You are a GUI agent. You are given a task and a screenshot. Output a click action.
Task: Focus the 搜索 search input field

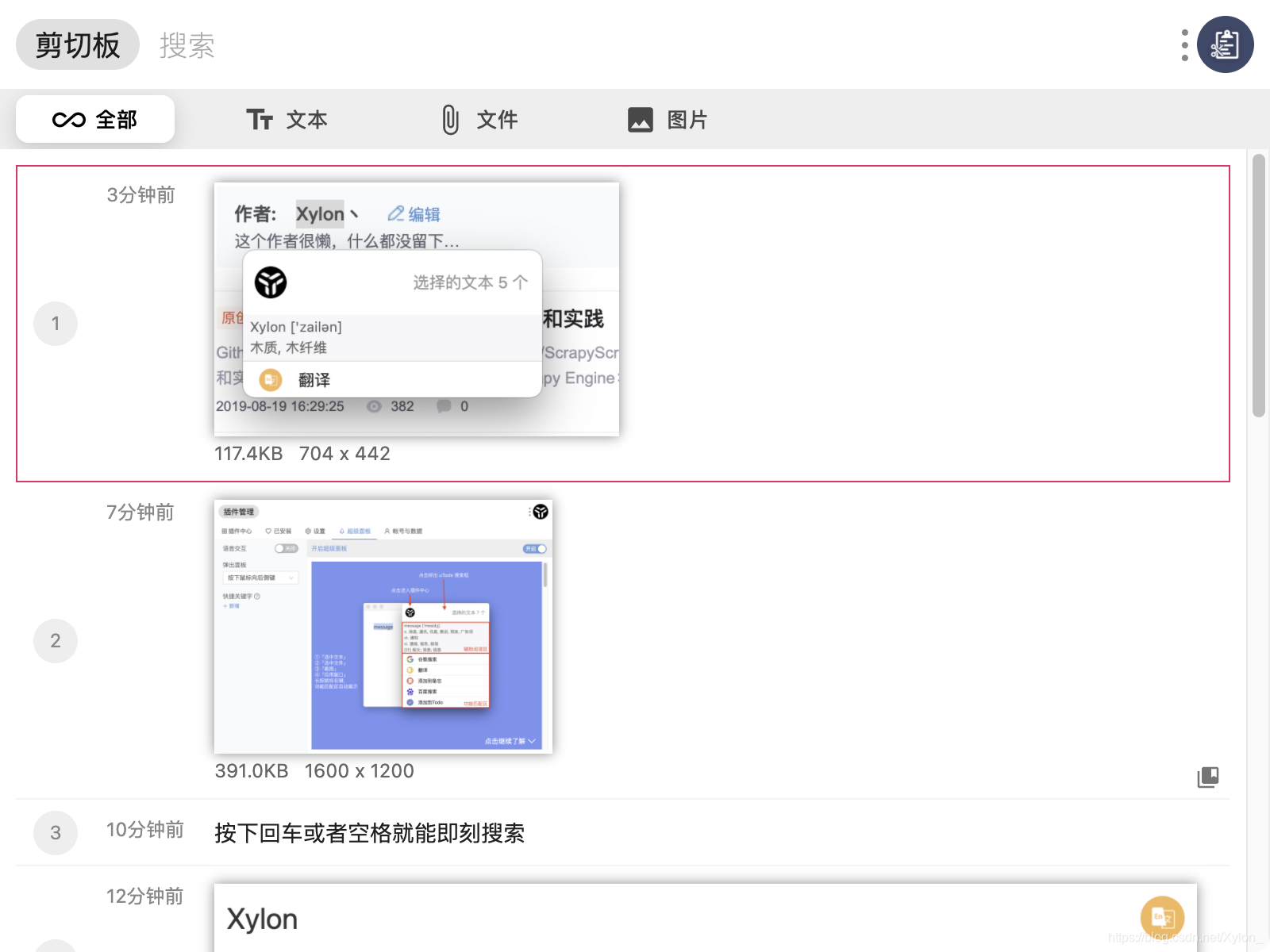click(187, 45)
